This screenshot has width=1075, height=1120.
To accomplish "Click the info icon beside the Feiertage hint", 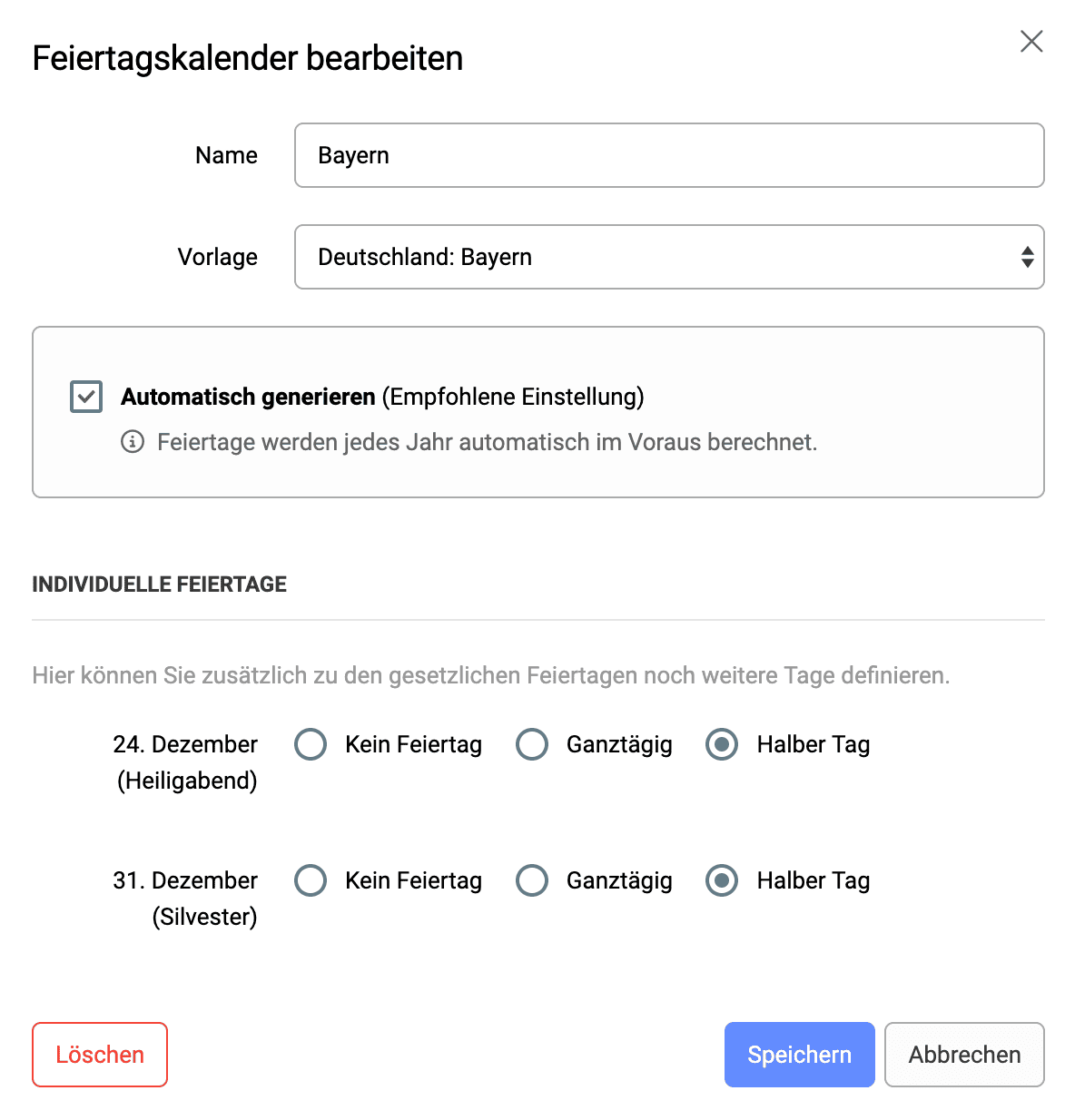I will tap(133, 442).
